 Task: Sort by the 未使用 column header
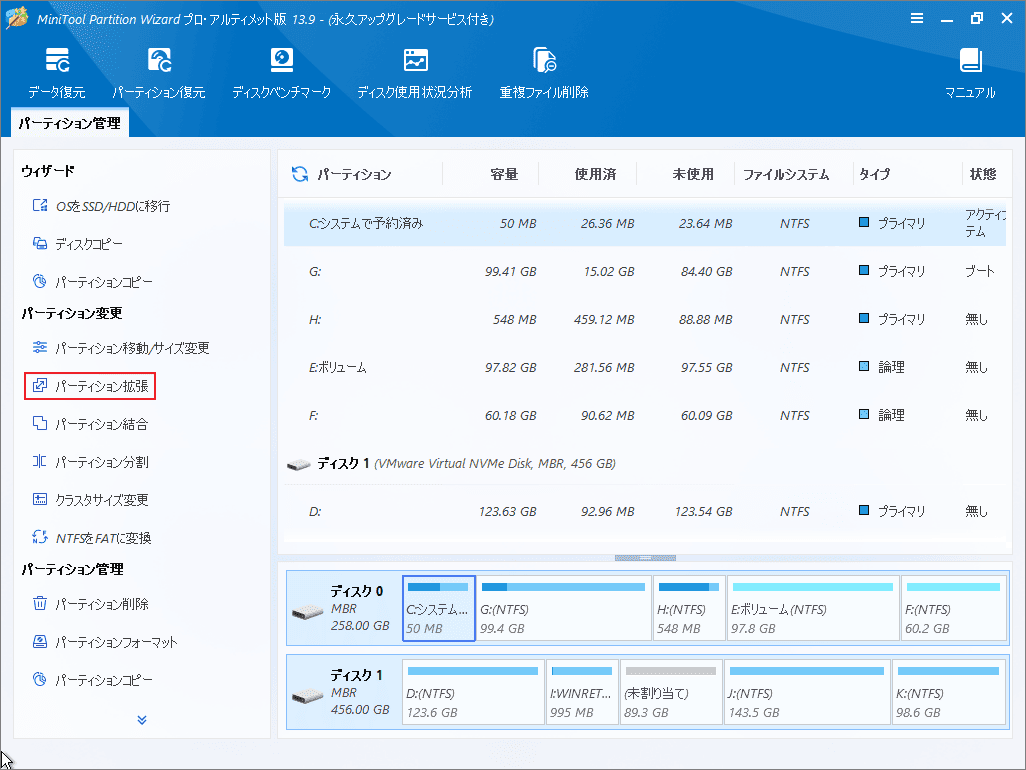[693, 174]
